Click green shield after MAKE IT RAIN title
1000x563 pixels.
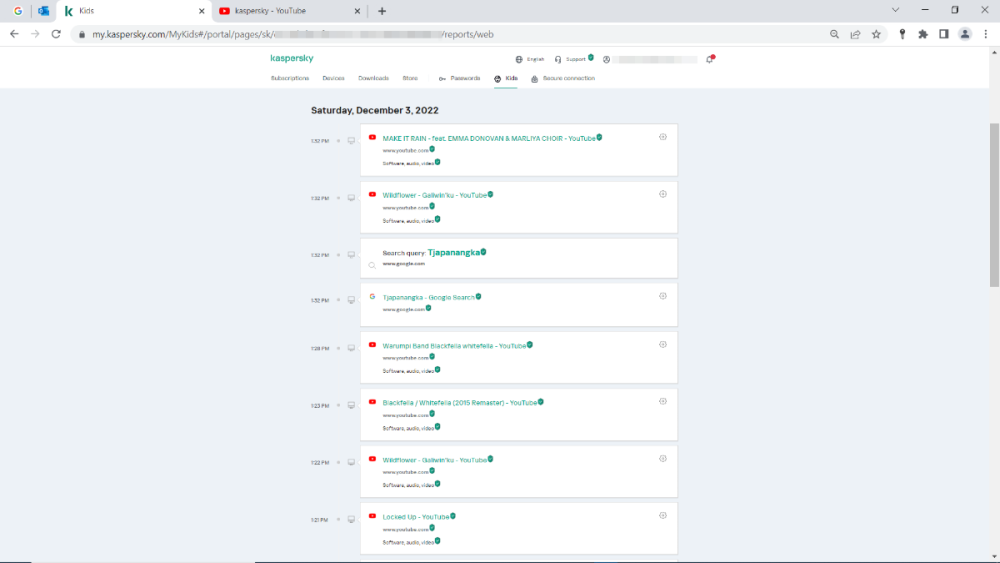pos(599,137)
